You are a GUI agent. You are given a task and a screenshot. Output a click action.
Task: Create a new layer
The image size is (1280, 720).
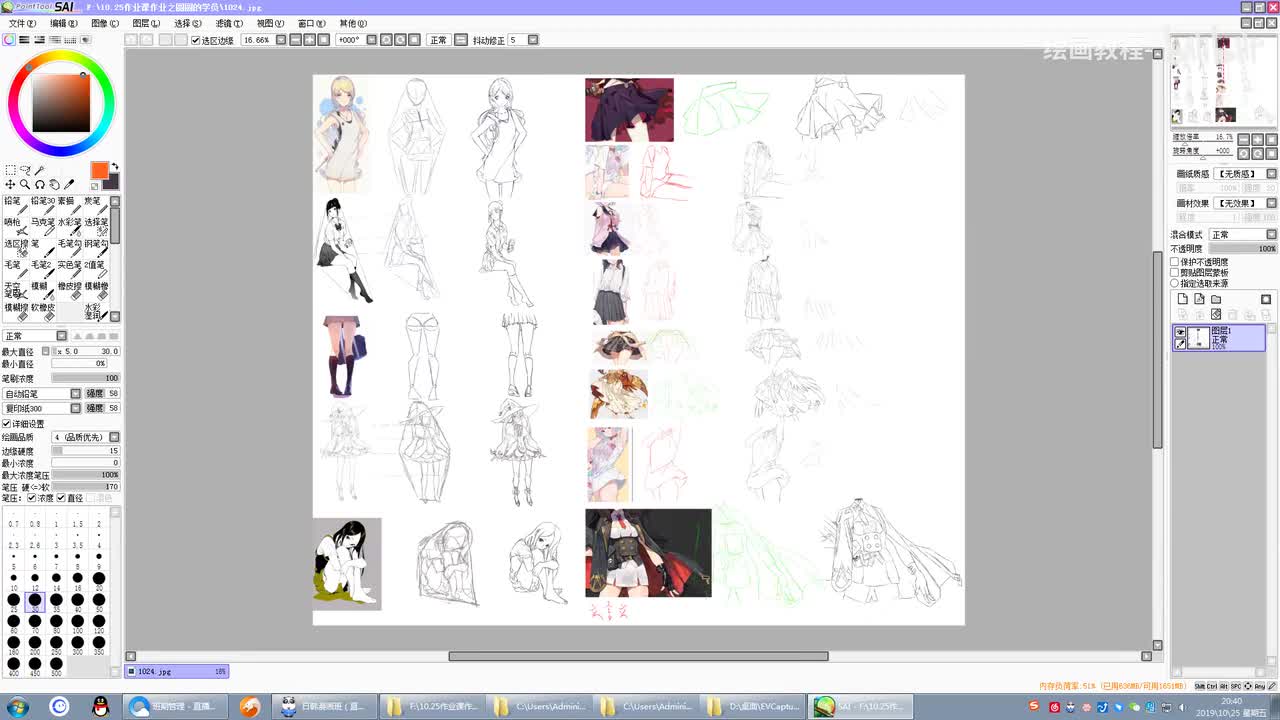coord(1183,299)
